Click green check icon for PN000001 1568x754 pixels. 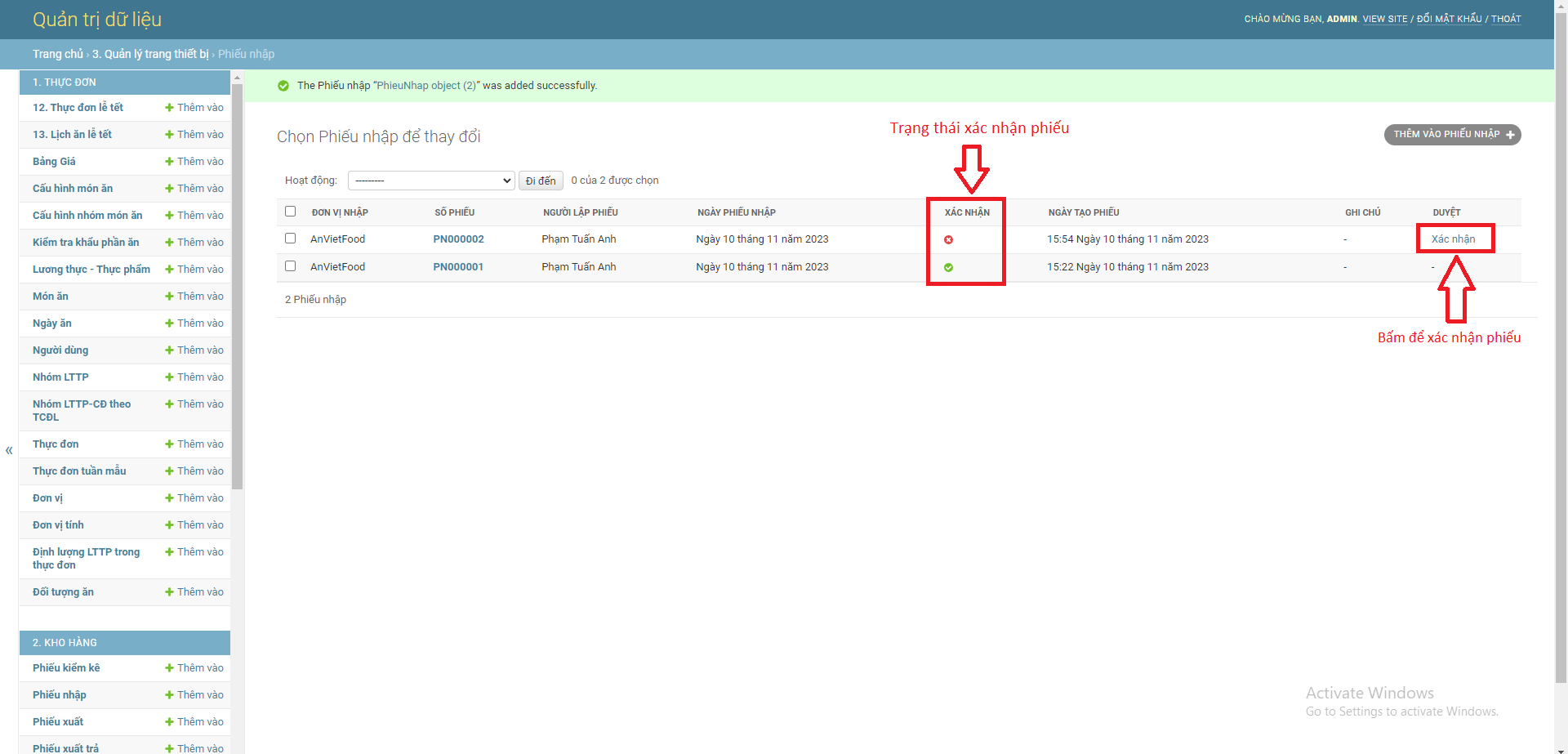click(948, 266)
